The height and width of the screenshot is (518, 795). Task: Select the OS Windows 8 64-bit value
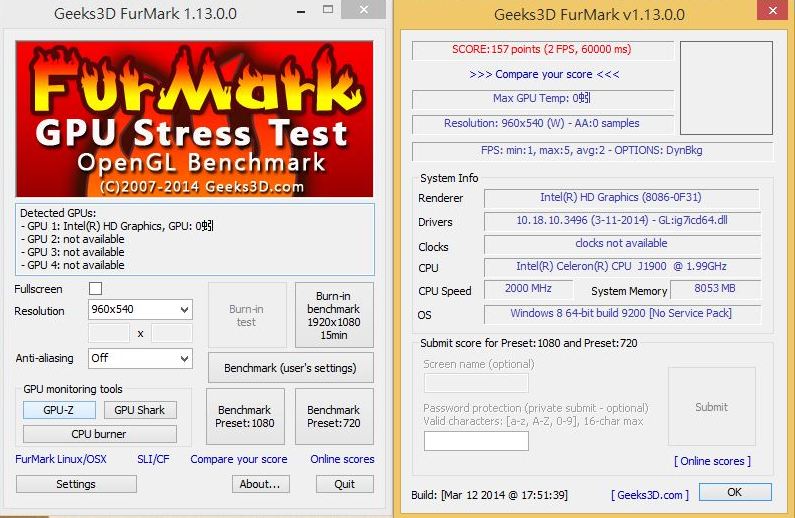[622, 314]
